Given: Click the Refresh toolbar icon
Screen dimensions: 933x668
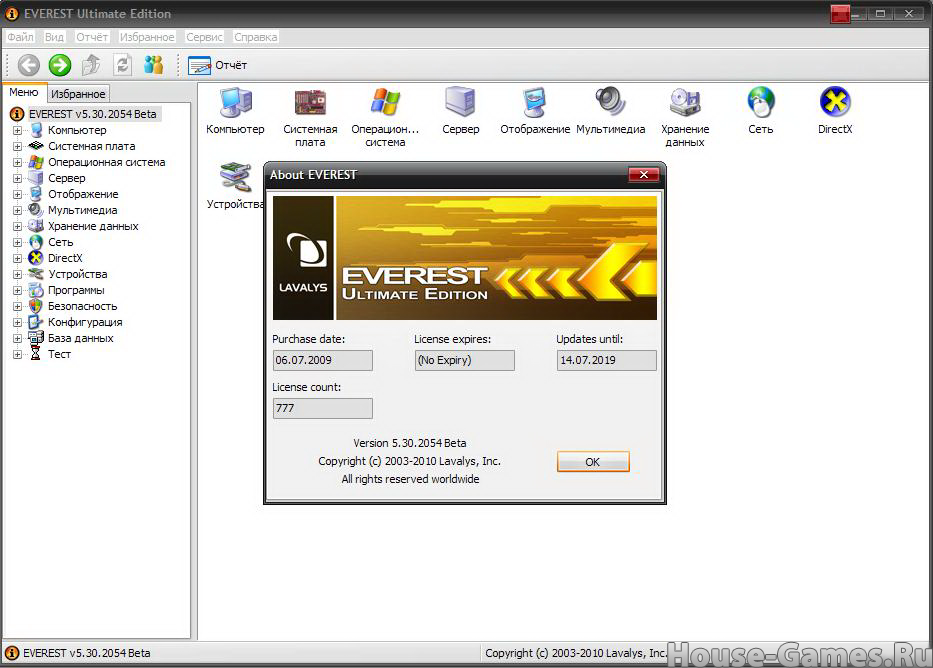Looking at the screenshot, I should [123, 65].
